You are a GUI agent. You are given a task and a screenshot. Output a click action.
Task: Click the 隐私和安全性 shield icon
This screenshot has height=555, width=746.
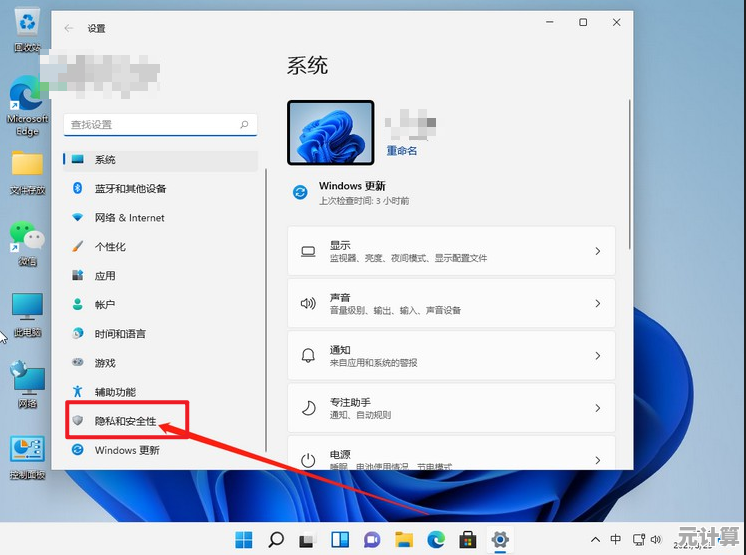pos(78,421)
